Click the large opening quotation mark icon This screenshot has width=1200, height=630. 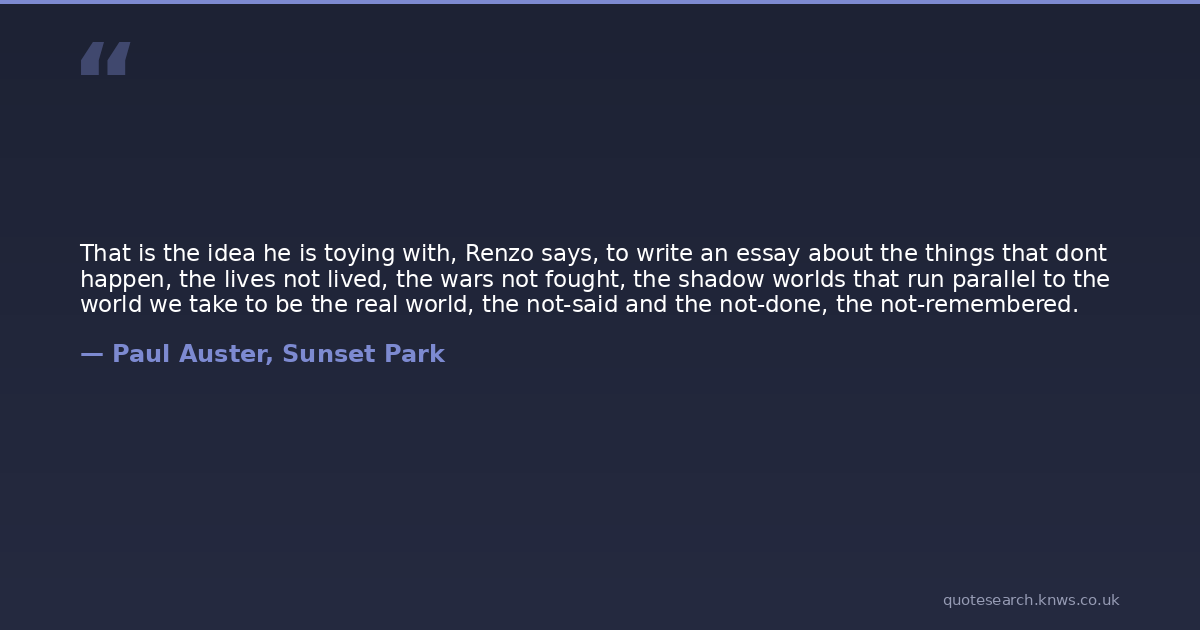pos(105,59)
